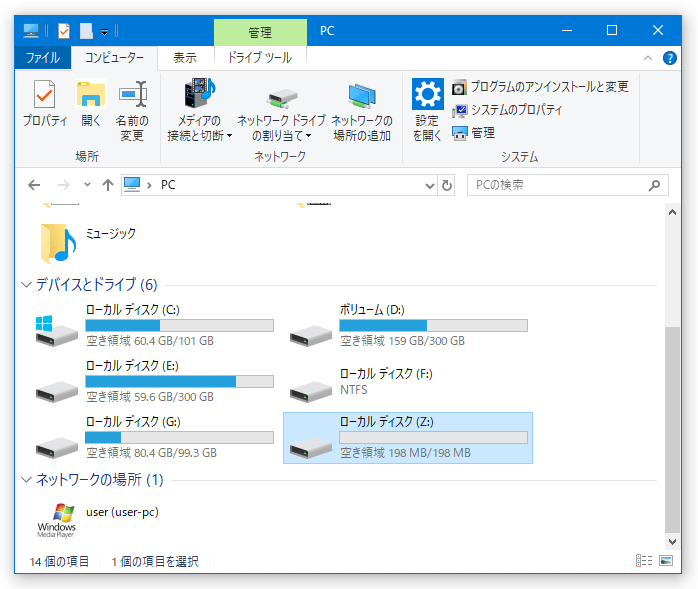Click the text 空き領域 80.4 GB/99.3 GB
The image size is (698, 589).
151,453
